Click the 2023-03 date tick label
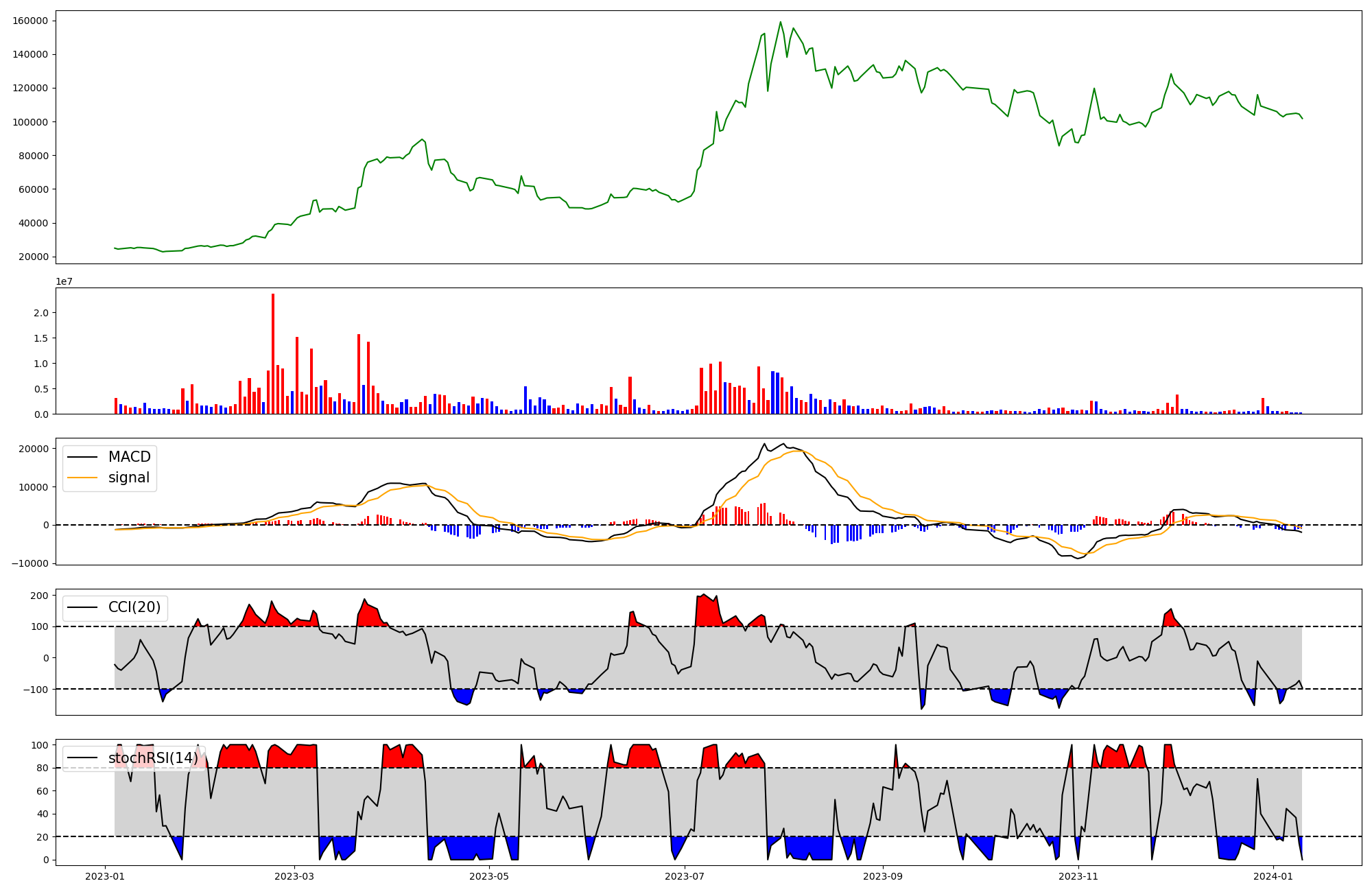 pos(294,876)
